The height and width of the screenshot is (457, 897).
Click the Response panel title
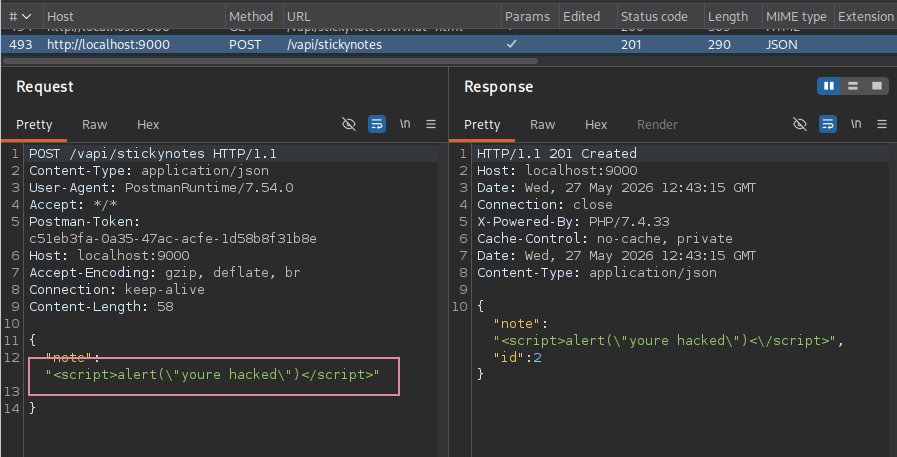[498, 86]
